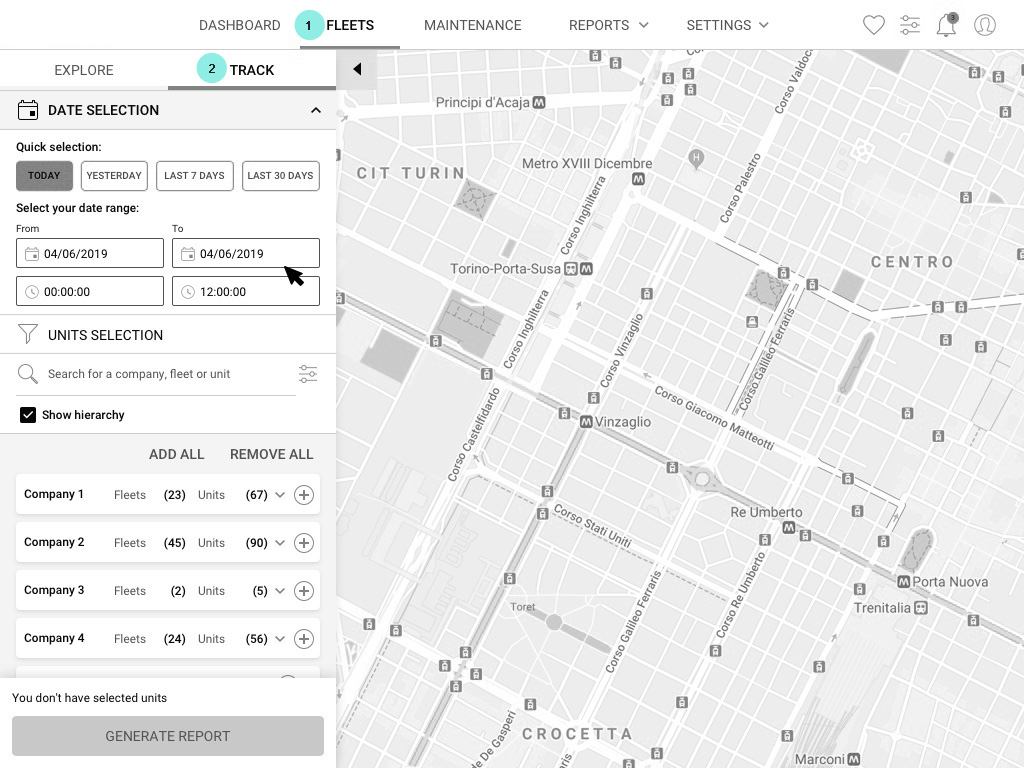The width and height of the screenshot is (1024, 768).
Task: Set the From time field 00:00:00
Action: click(90, 291)
